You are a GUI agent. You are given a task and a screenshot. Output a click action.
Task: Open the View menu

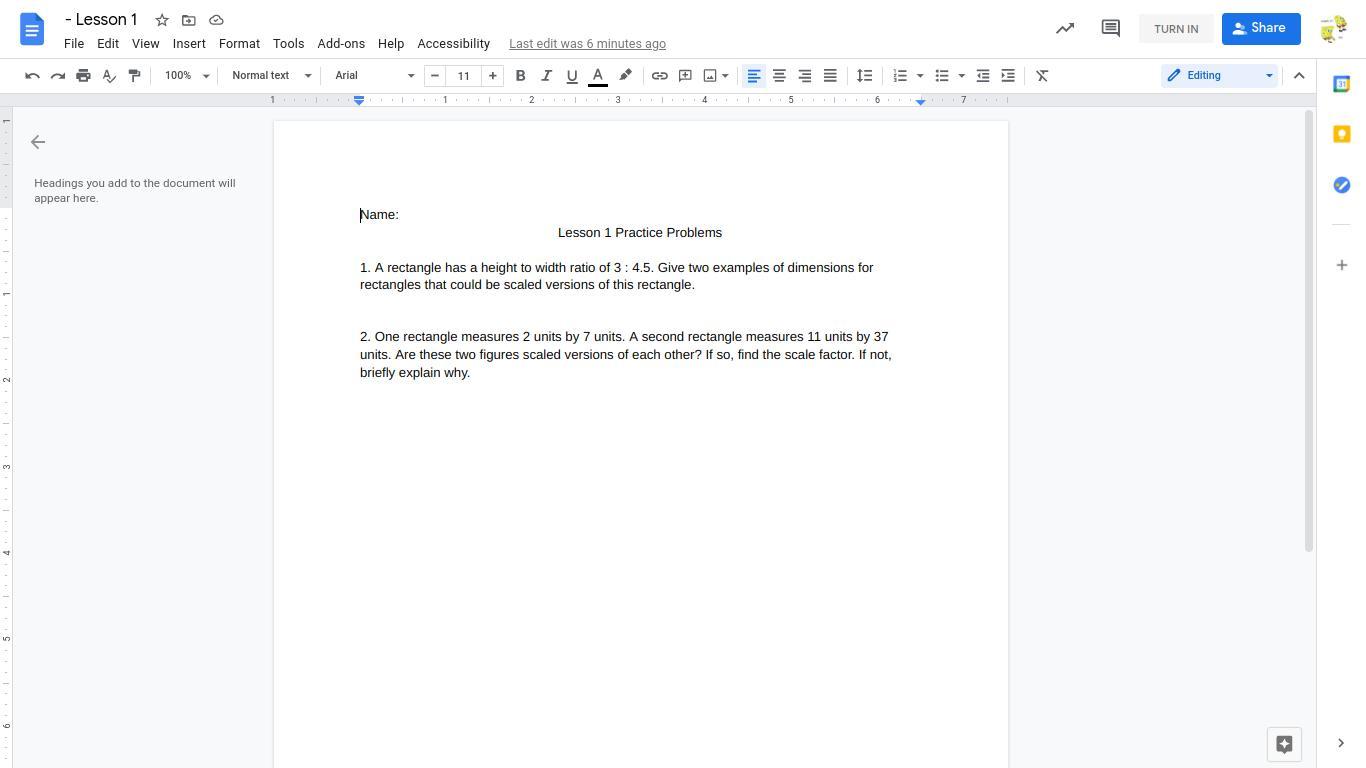[145, 44]
